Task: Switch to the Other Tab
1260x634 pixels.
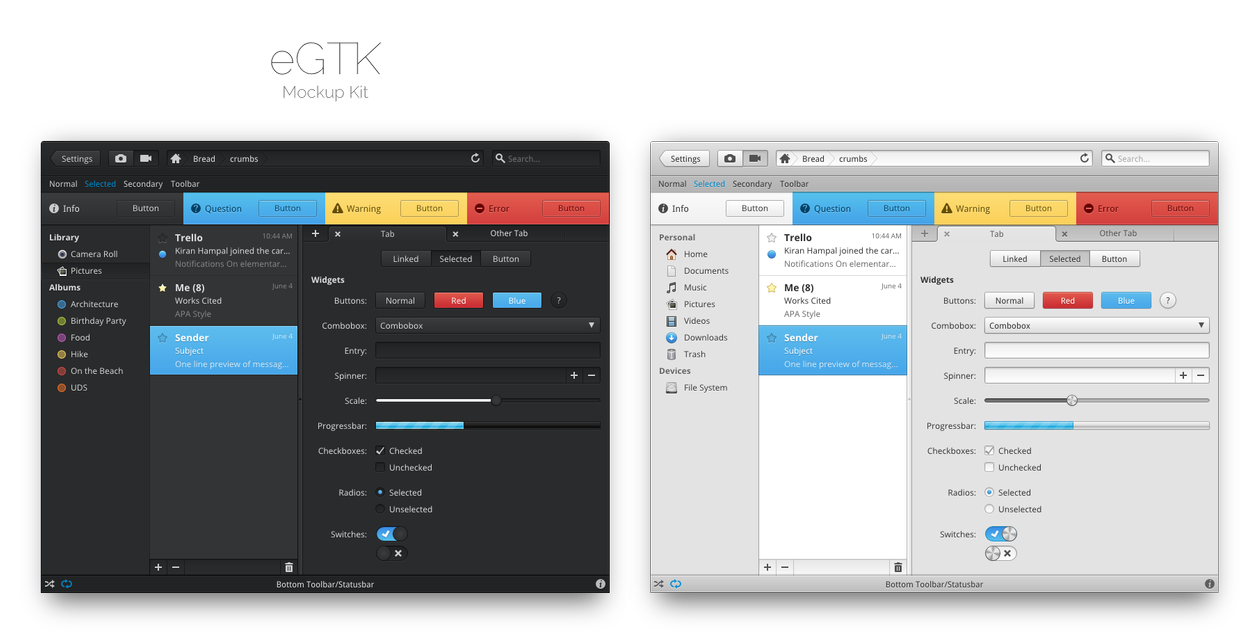Action: point(509,232)
